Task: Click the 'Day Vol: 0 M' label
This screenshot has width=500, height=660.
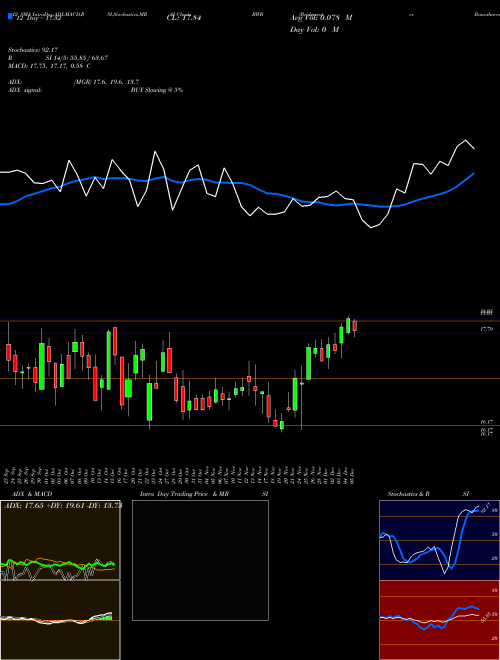Action: (314, 30)
